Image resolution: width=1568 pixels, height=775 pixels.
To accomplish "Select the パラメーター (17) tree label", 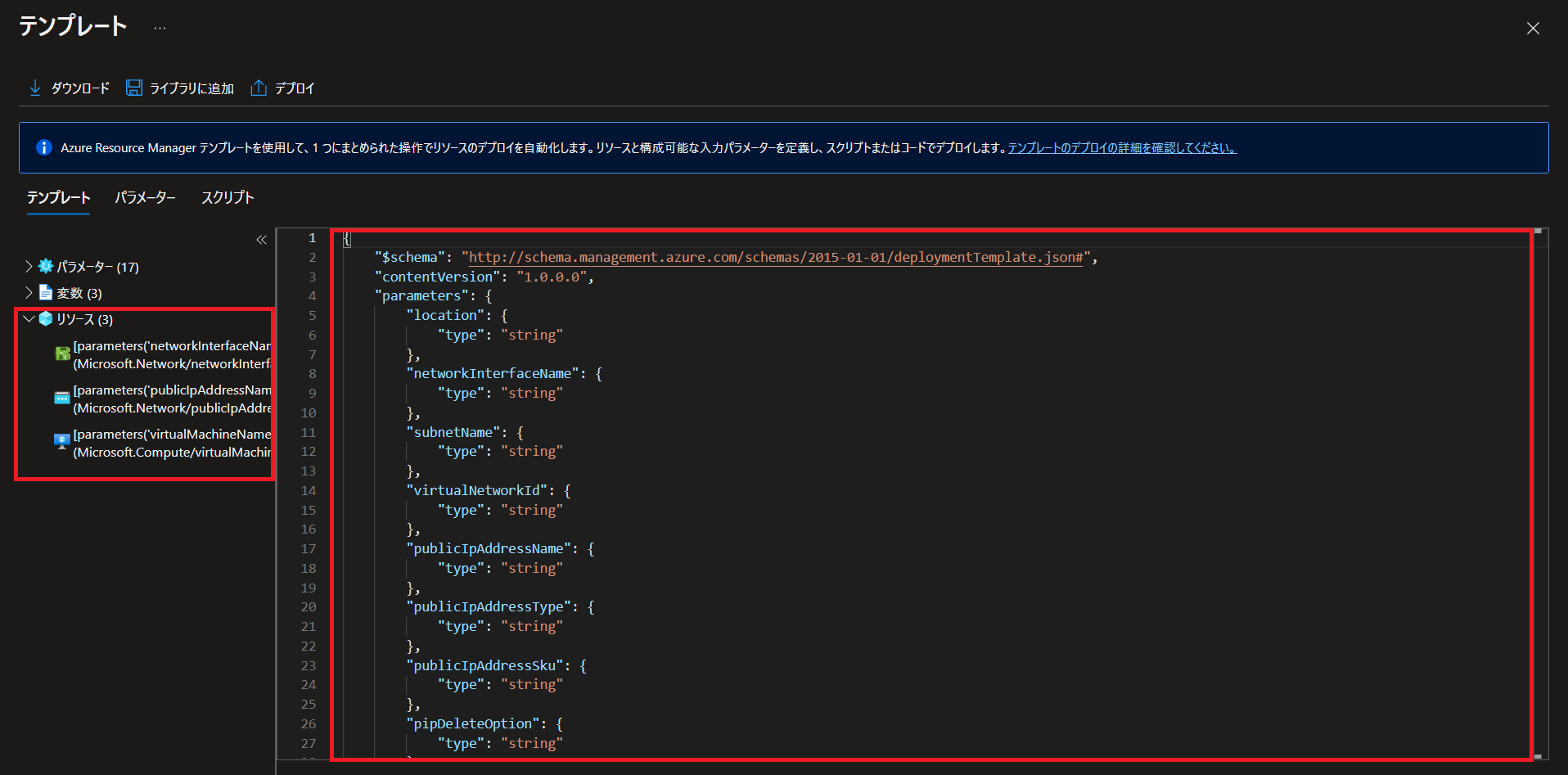I will (97, 267).
